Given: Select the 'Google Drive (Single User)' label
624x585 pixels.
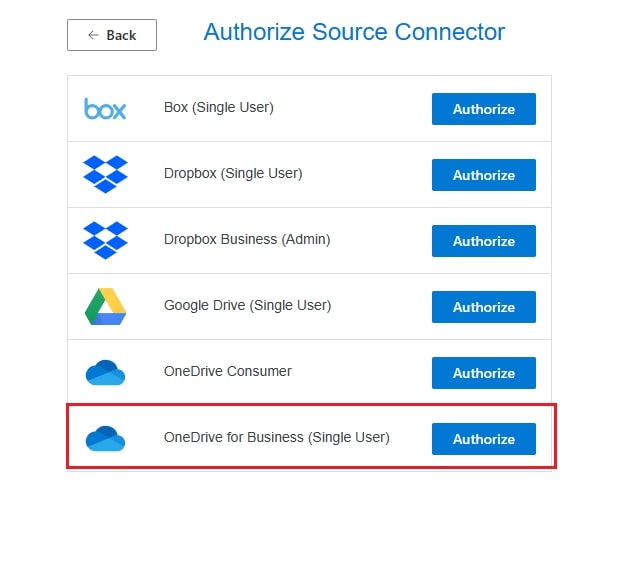Looking at the screenshot, I should click(248, 305).
